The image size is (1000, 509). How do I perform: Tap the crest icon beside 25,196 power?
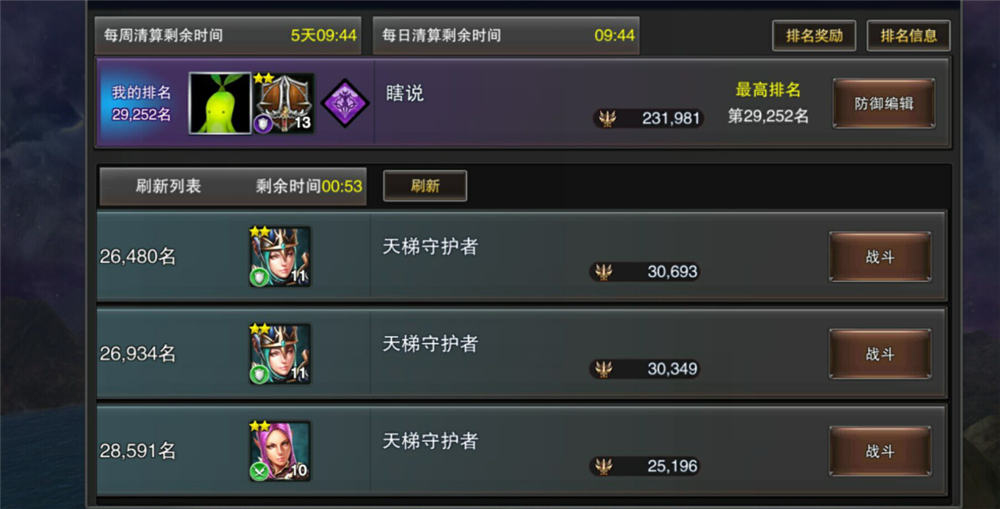[x=603, y=466]
